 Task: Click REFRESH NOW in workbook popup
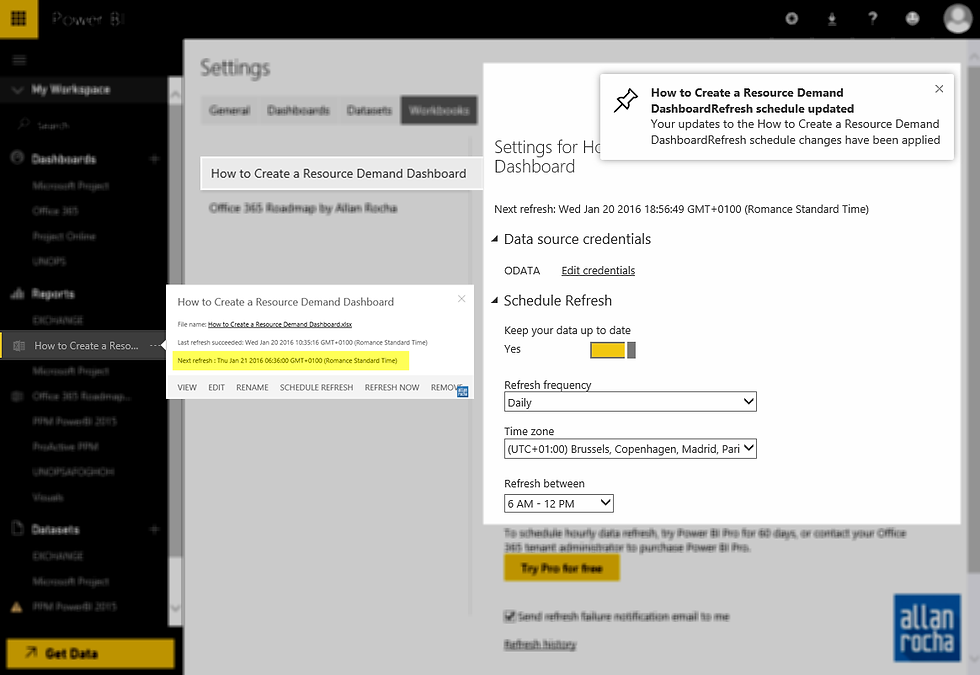click(392, 388)
